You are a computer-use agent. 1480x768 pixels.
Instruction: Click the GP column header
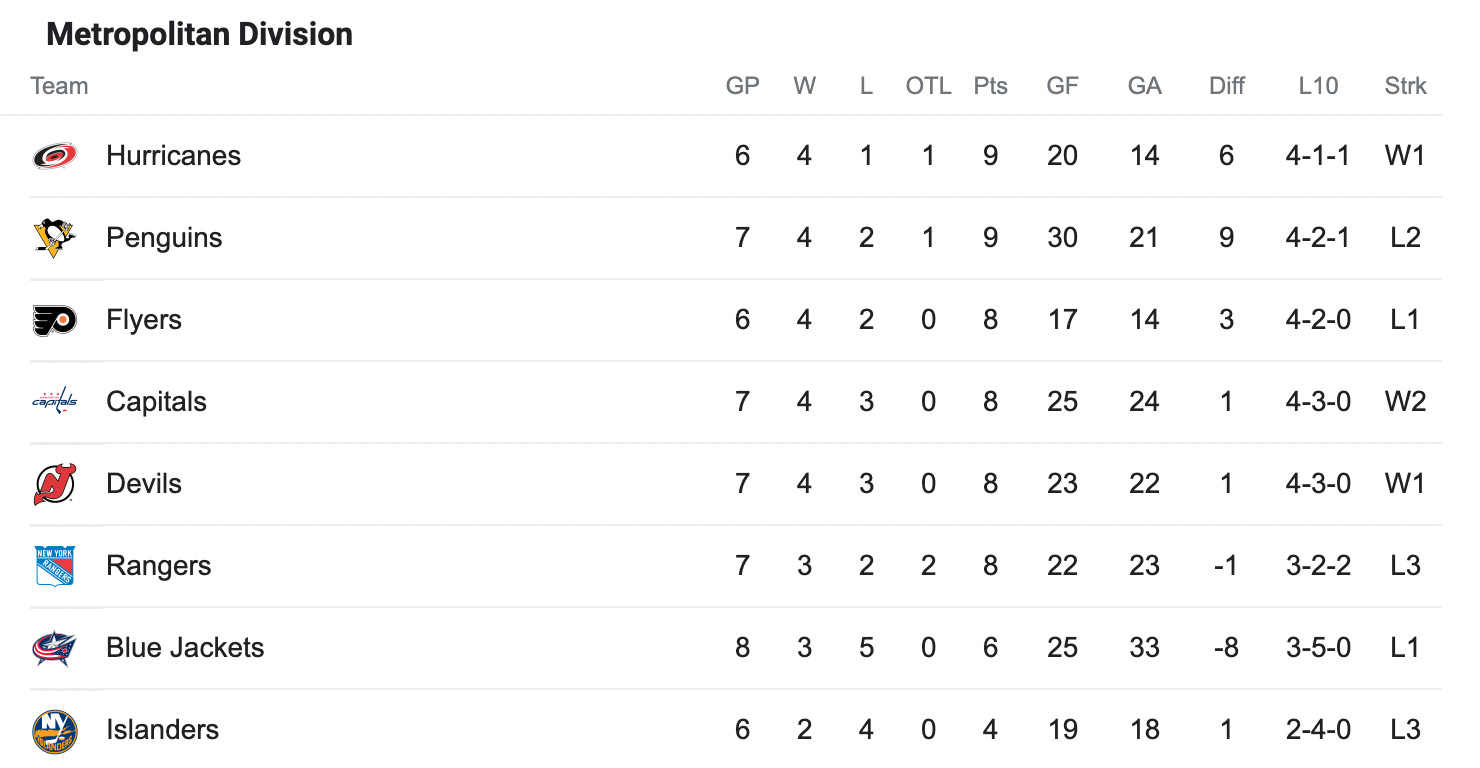(742, 86)
